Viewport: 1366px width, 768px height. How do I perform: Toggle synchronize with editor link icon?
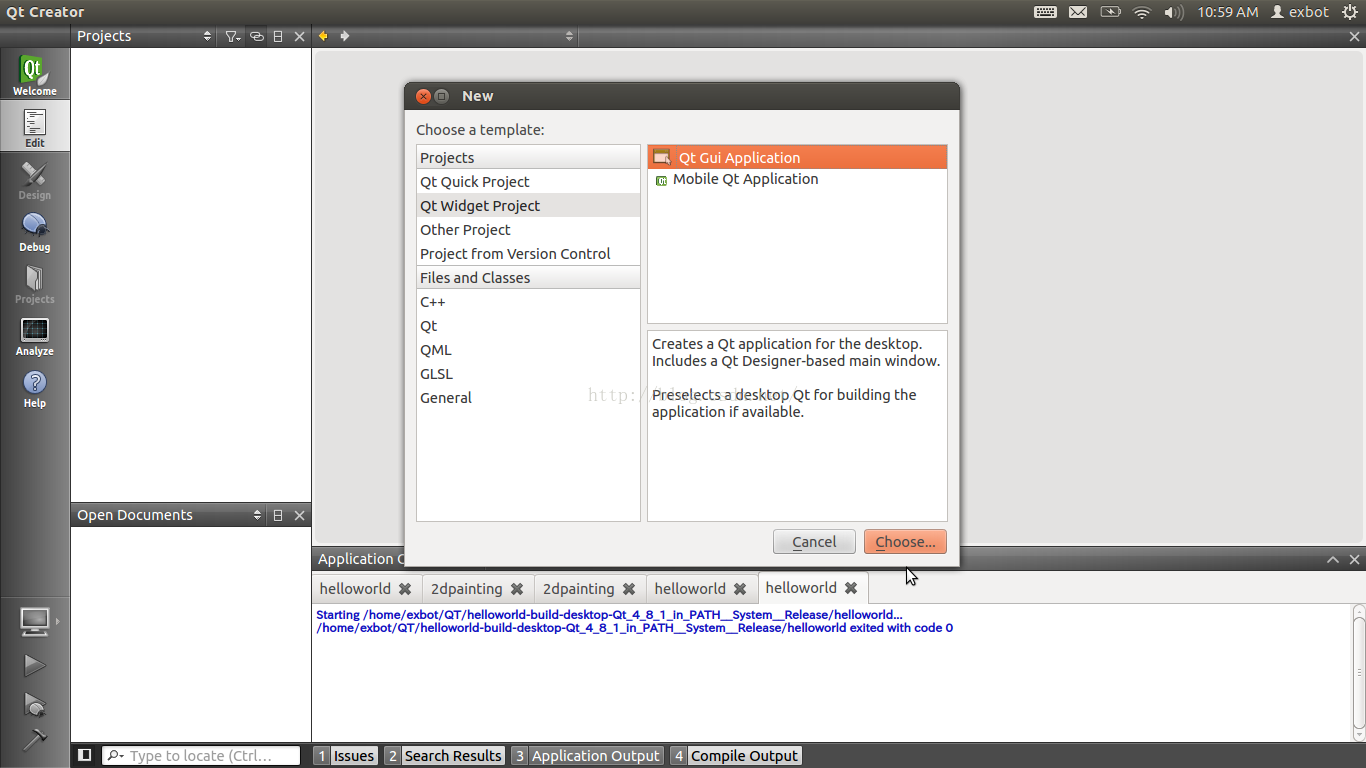pos(257,36)
